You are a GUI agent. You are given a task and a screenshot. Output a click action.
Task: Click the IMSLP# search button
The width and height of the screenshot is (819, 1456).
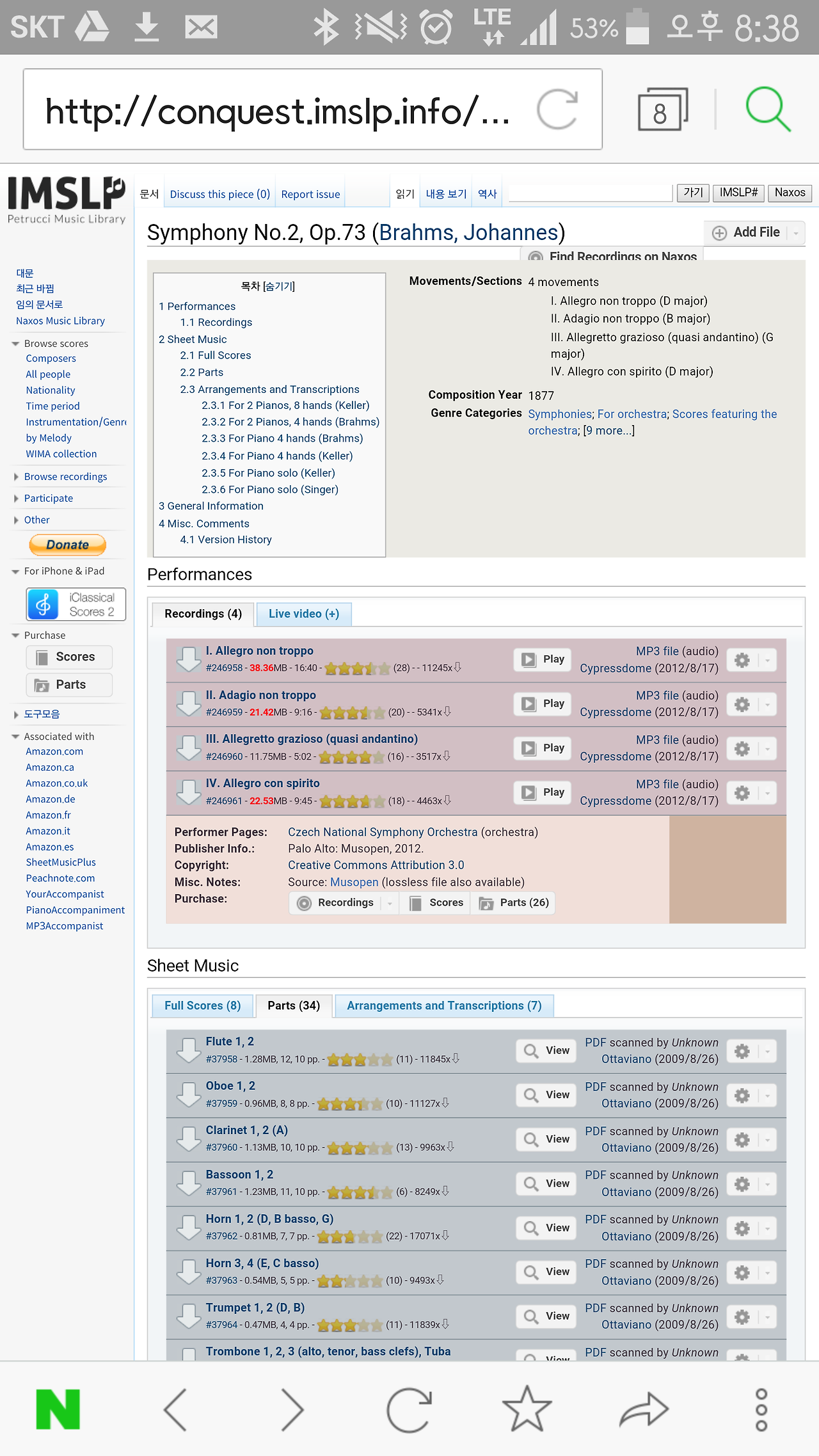tap(738, 193)
